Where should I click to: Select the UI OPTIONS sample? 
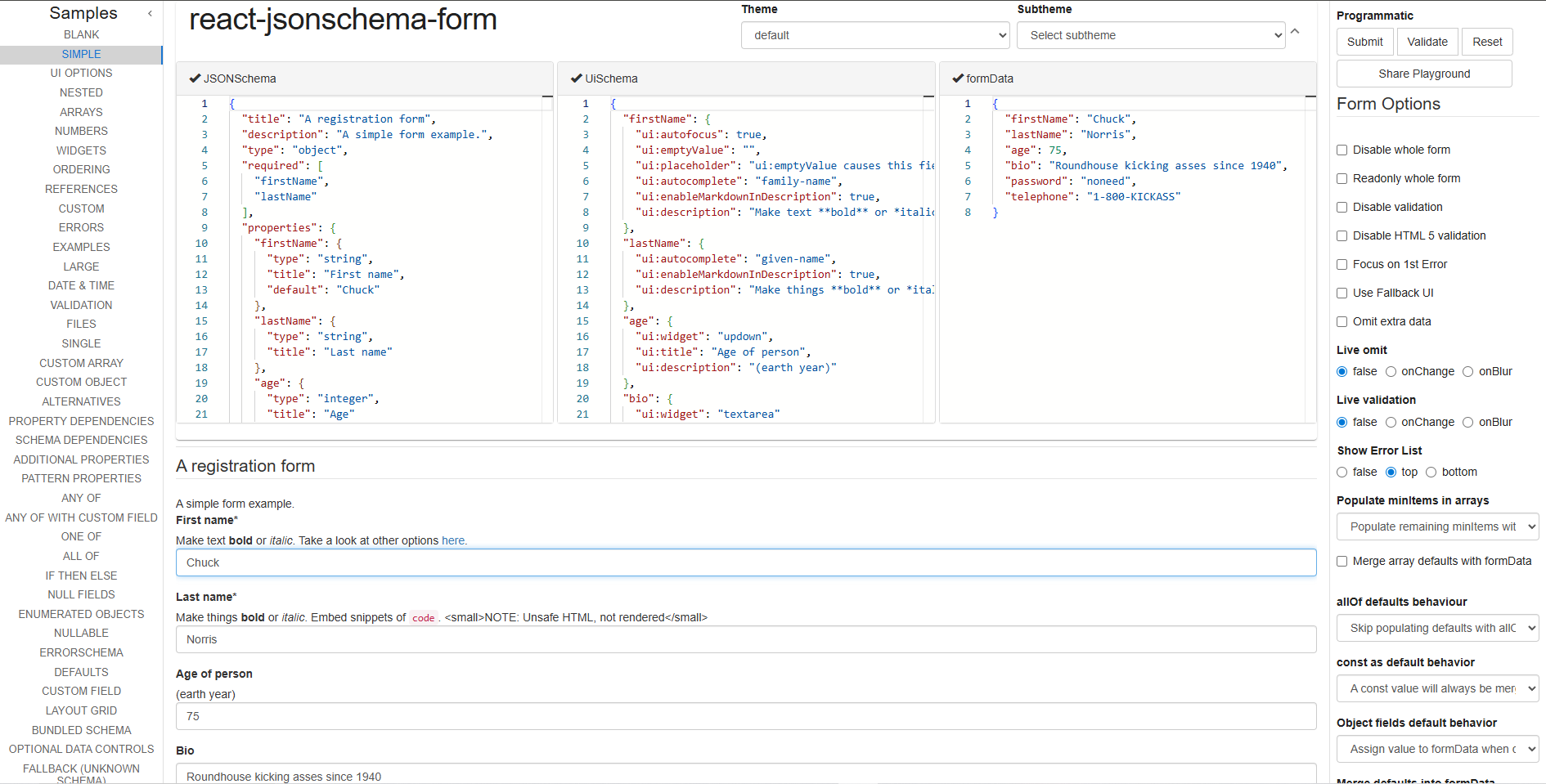click(x=81, y=73)
